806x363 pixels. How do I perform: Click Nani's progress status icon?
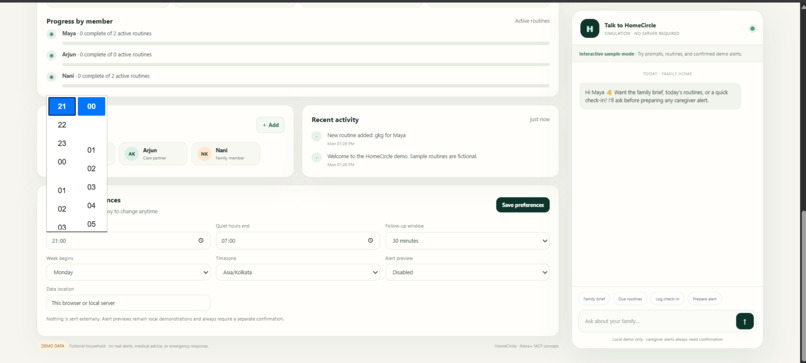click(51, 77)
